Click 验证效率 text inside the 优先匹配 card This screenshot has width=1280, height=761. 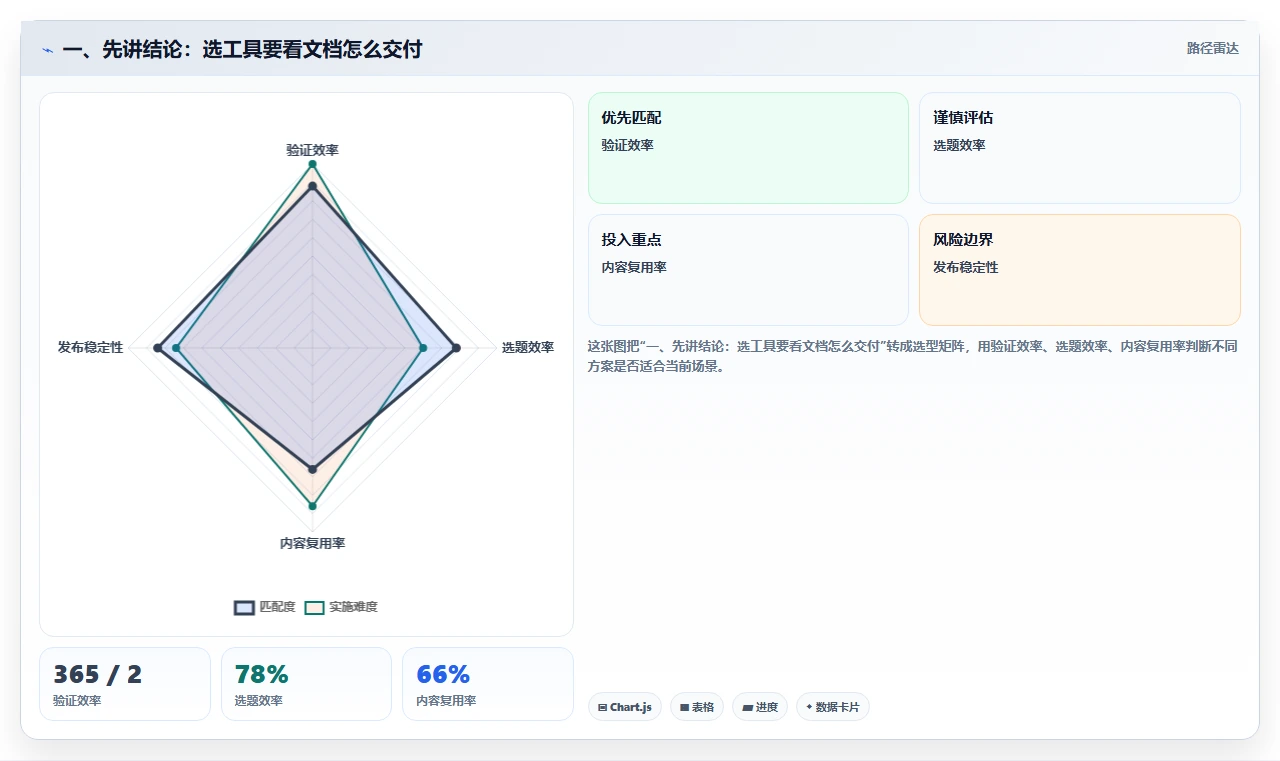pyautogui.click(x=627, y=146)
